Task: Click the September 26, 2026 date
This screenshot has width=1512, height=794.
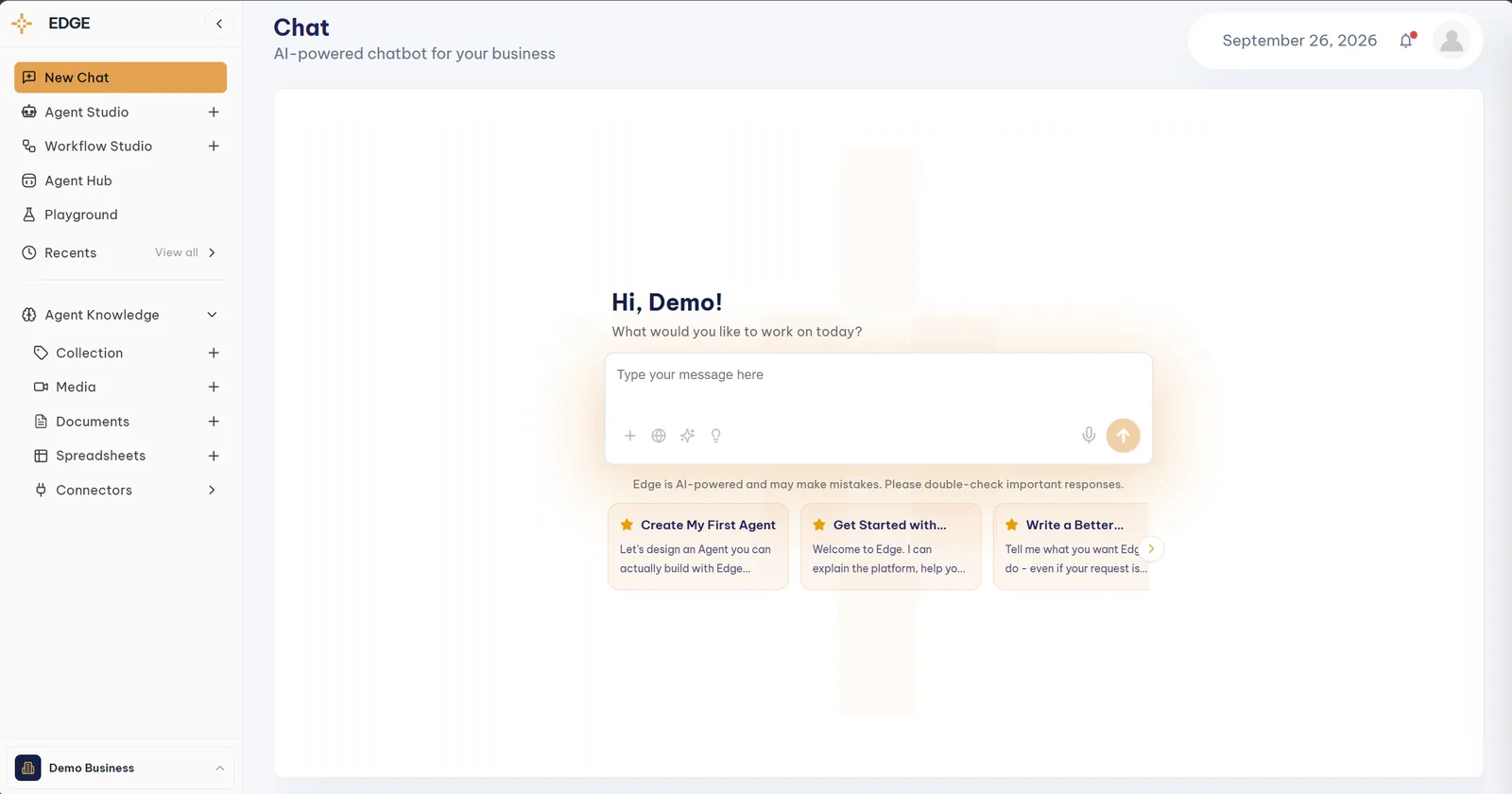Action: tap(1299, 41)
